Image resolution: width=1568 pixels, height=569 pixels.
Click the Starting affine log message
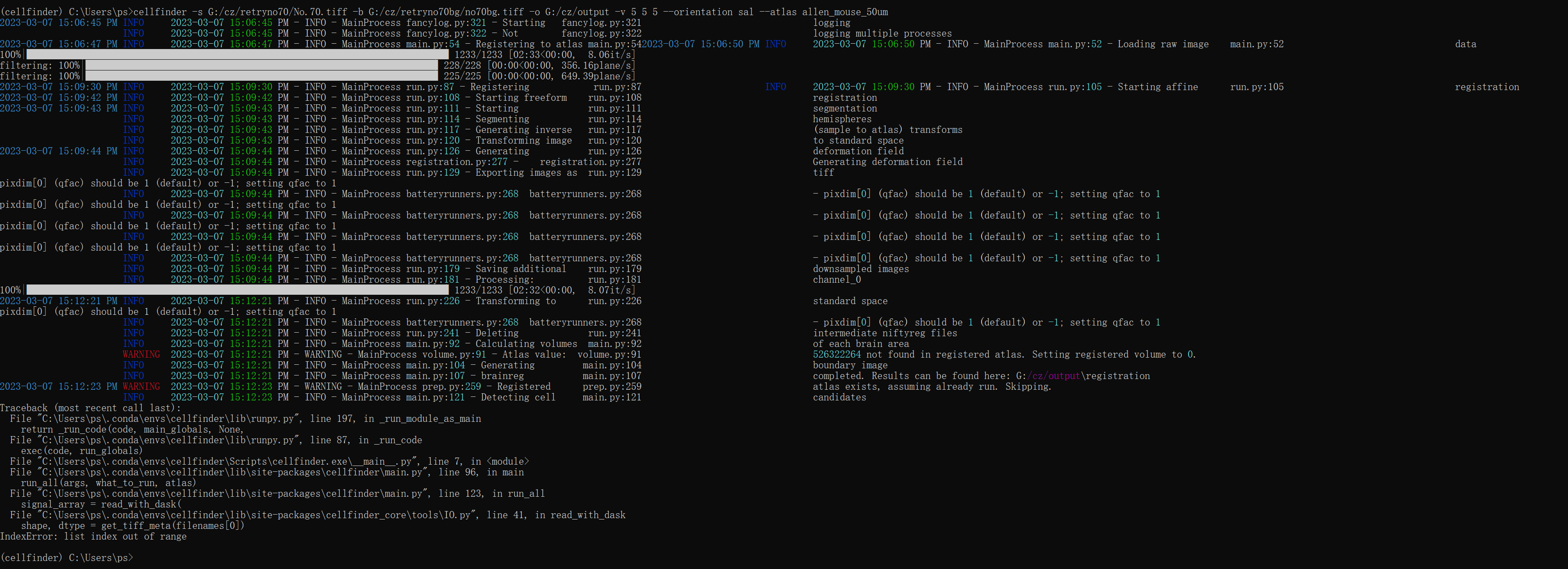[x=1157, y=87]
